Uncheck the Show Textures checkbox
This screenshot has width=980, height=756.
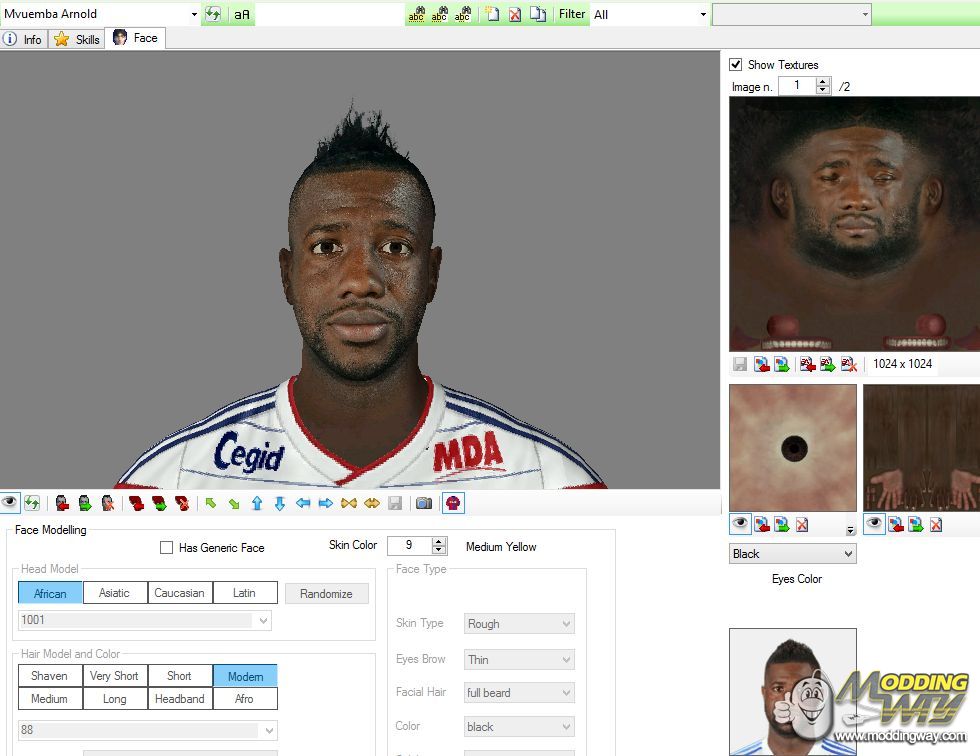click(736, 65)
